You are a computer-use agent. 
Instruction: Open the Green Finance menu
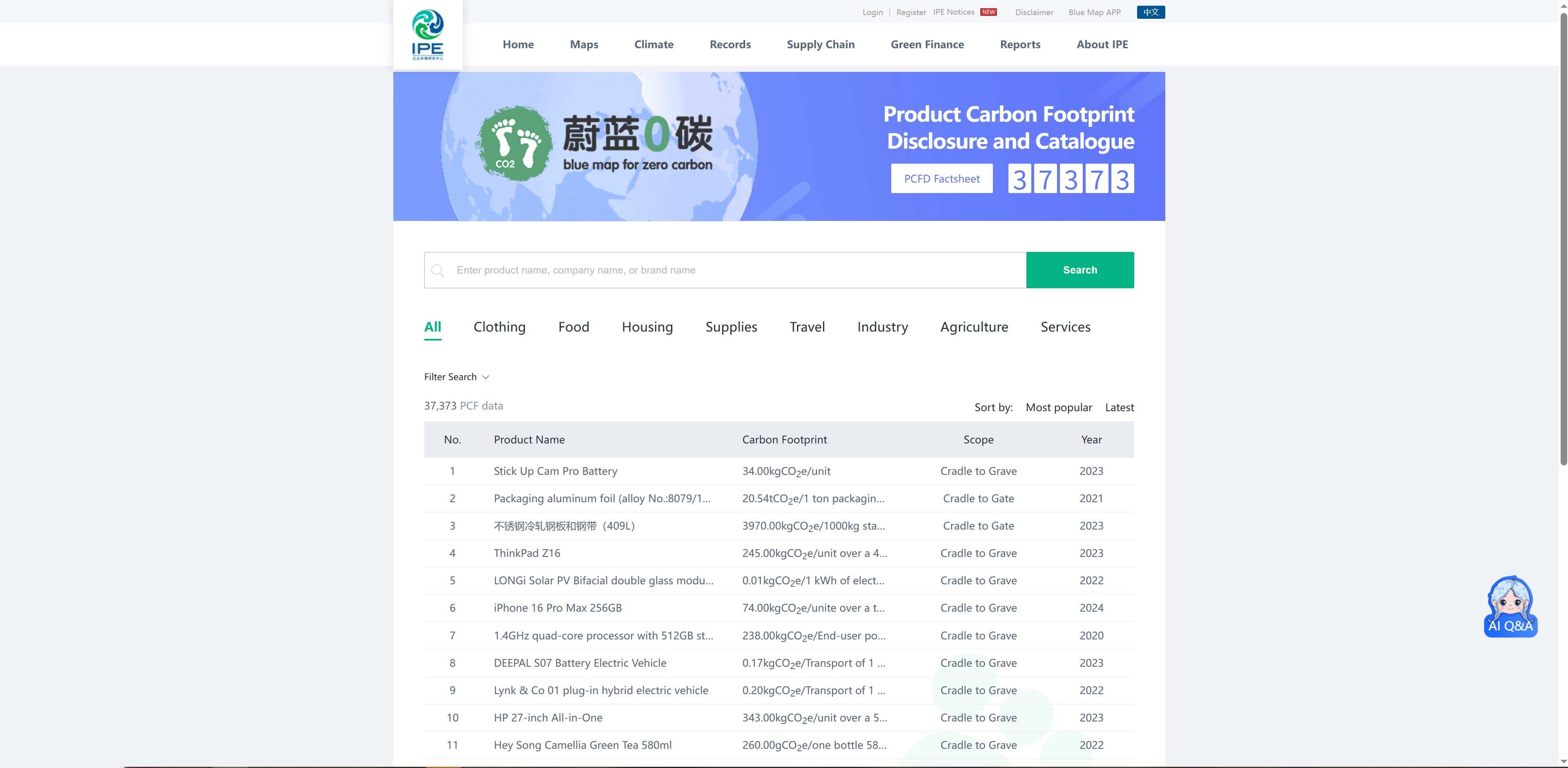click(927, 45)
